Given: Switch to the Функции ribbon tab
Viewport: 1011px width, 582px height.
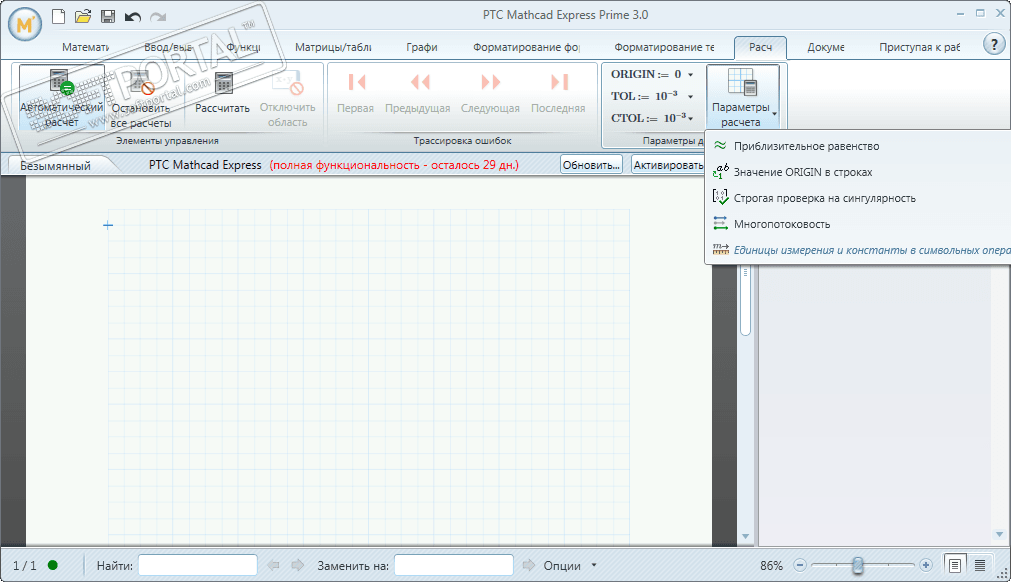Looking at the screenshot, I should coord(243,47).
